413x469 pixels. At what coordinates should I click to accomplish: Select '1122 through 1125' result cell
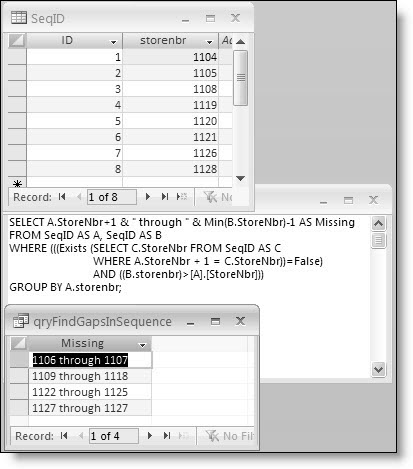pyautogui.click(x=90, y=392)
